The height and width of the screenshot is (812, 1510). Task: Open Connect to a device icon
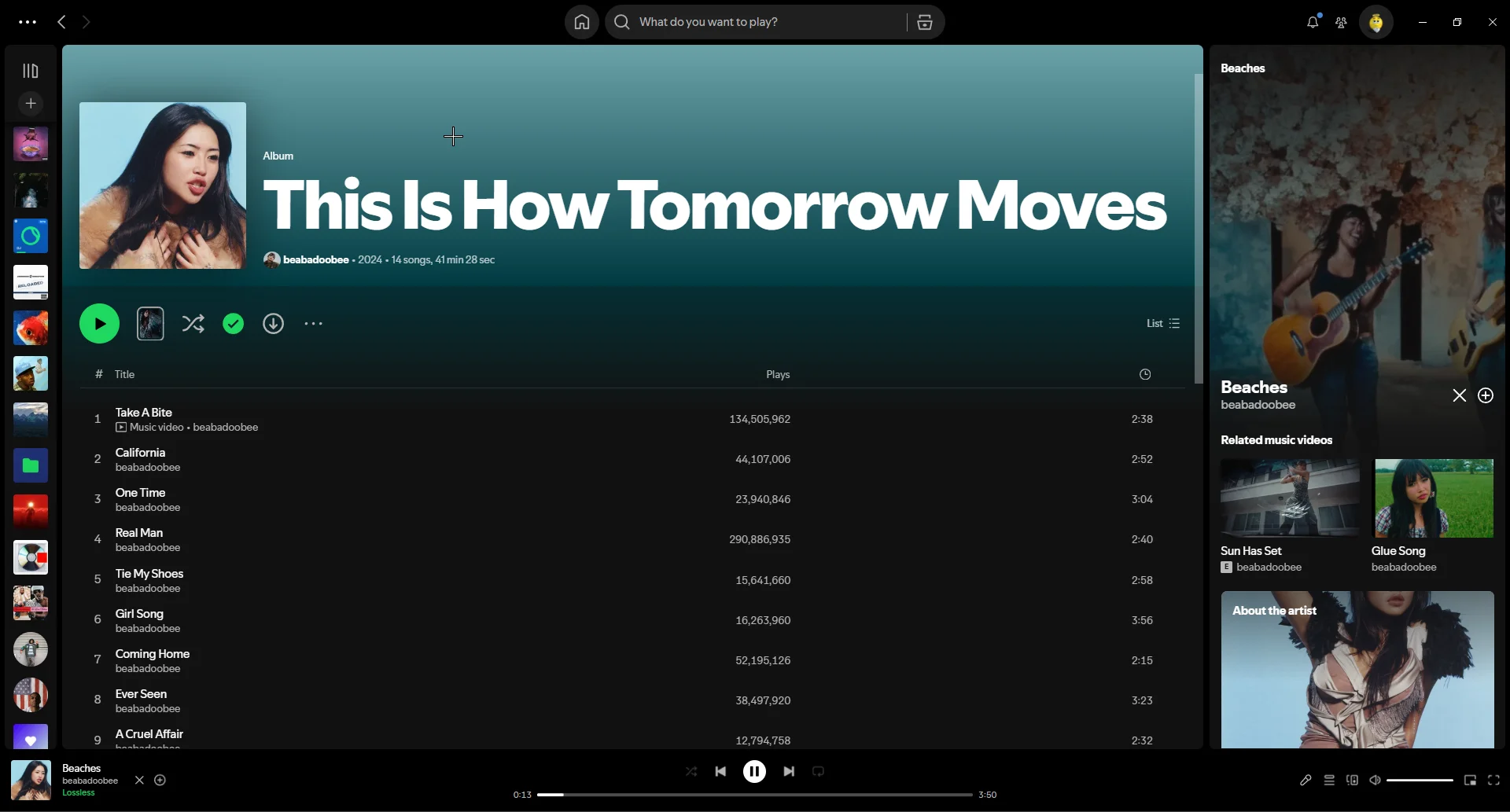tap(1352, 780)
